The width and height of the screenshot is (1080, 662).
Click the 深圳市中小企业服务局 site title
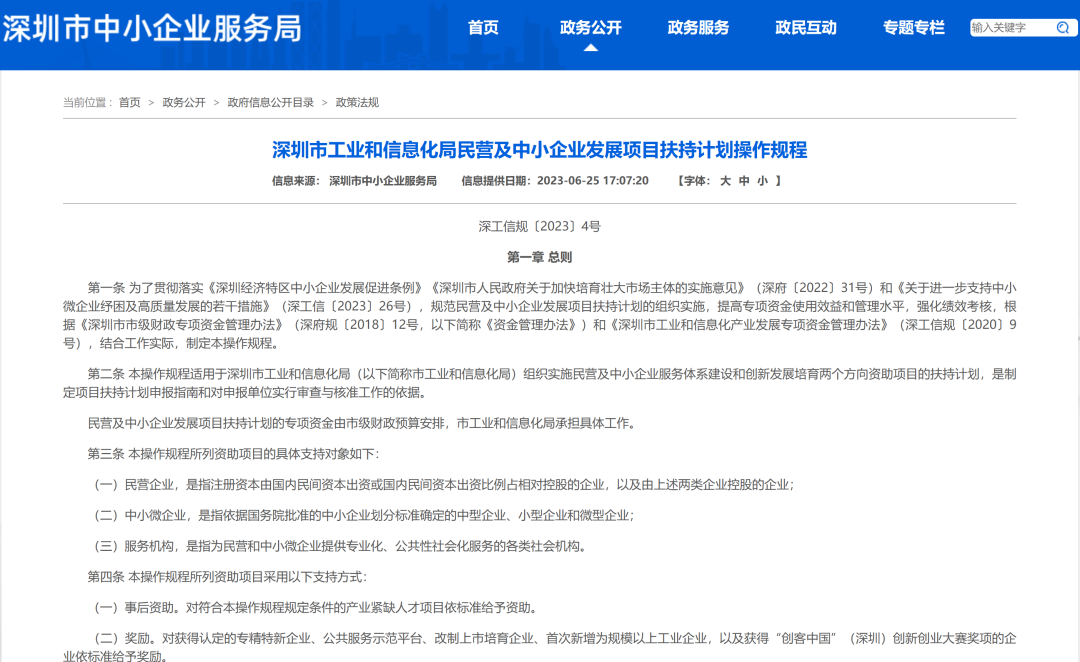(152, 29)
